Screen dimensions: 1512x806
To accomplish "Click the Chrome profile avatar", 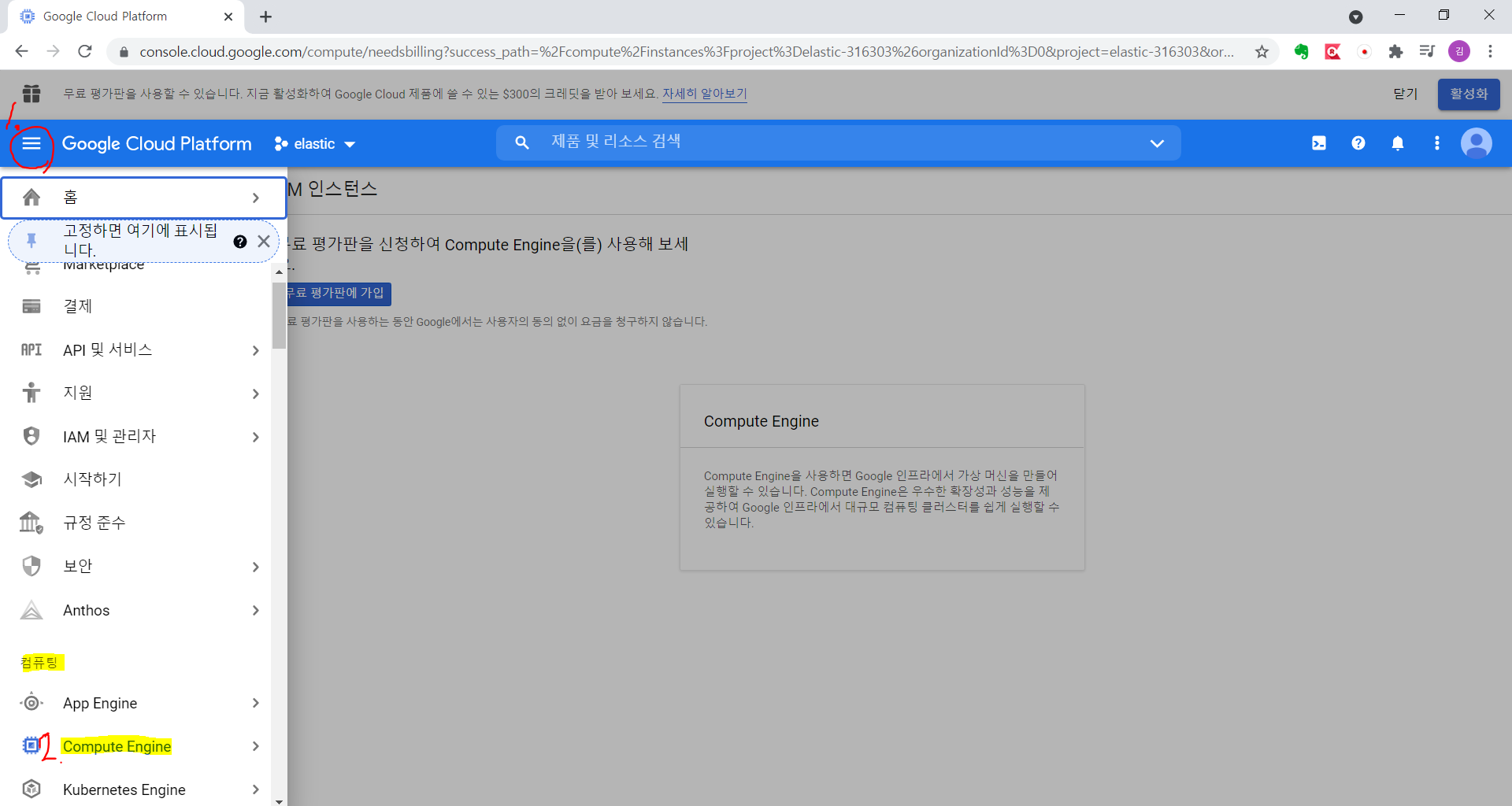I will (1459, 52).
